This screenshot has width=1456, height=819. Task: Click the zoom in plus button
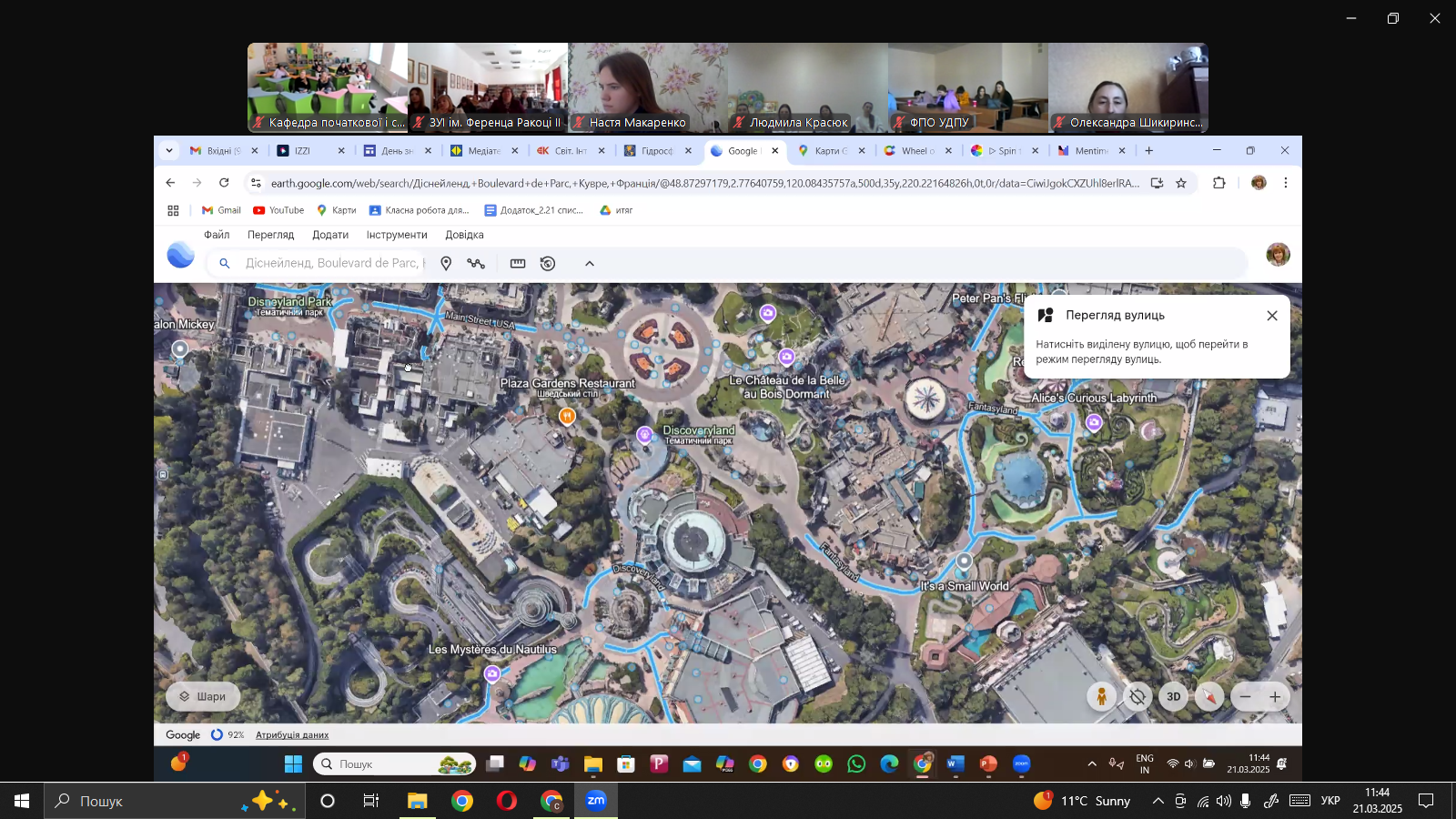tap(1275, 697)
